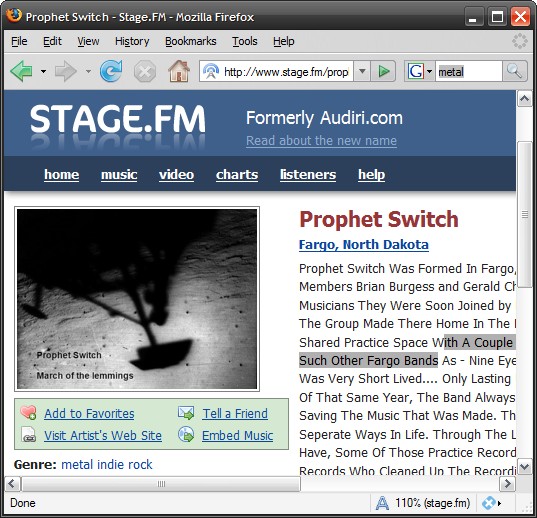
Task: Open the listeners navigation link
Action: click(x=308, y=174)
